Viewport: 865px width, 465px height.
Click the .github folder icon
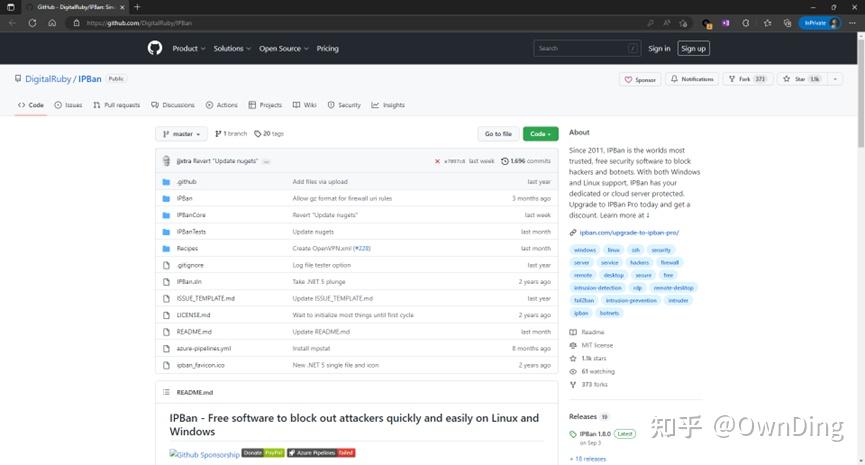pos(166,181)
